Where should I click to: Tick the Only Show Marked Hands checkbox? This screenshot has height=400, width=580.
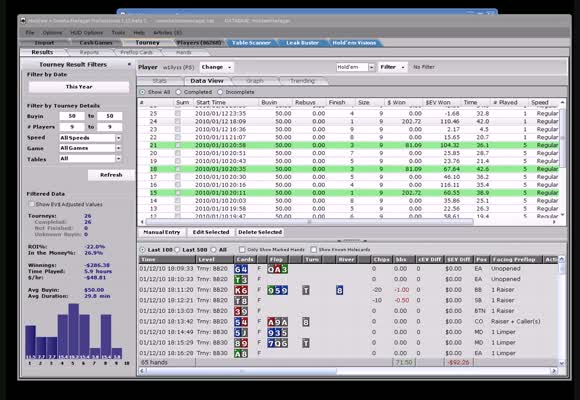coord(242,249)
